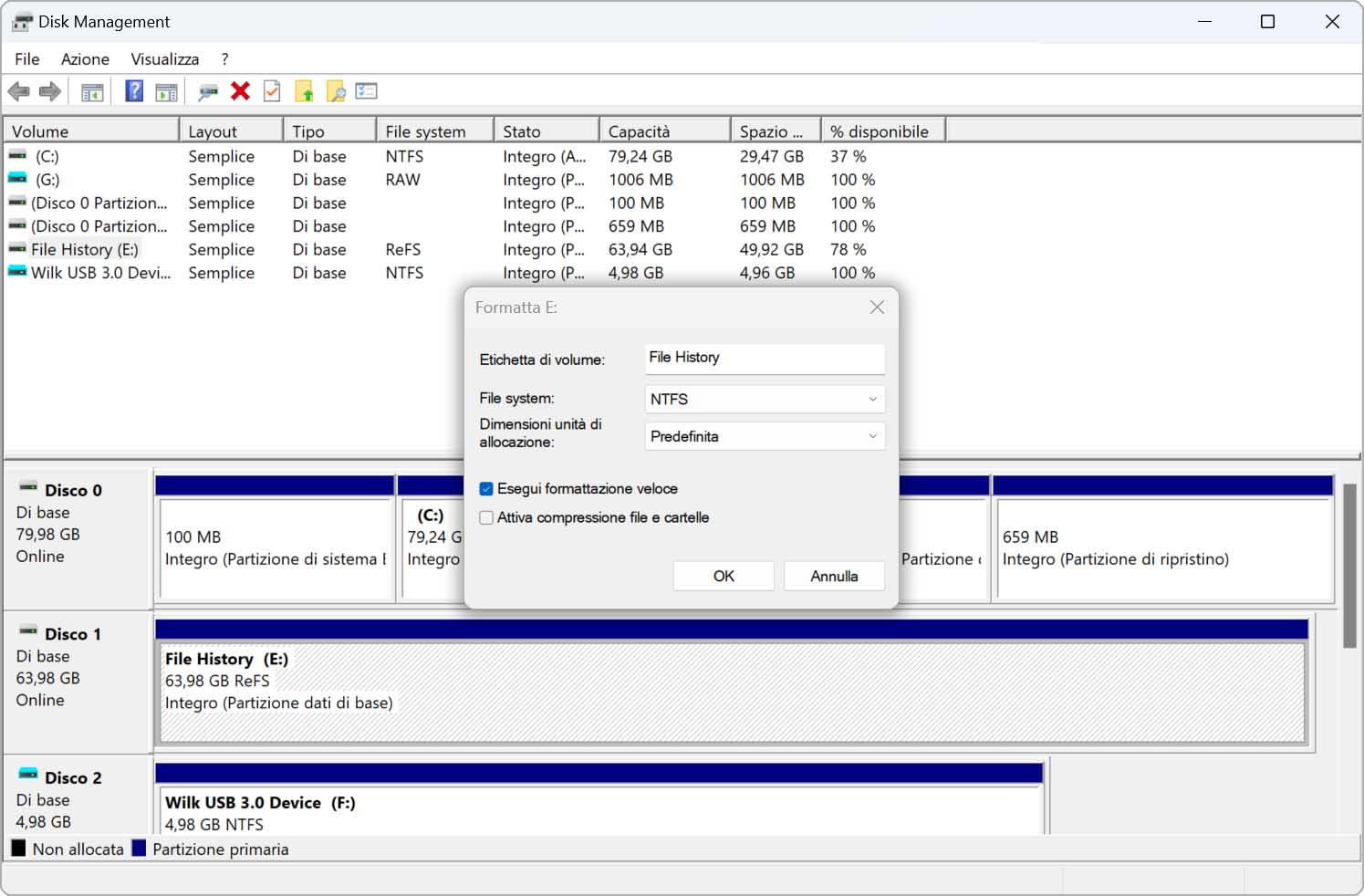Click the checklist settings icon in toolbar
Image resolution: width=1364 pixels, height=896 pixels.
tap(367, 91)
